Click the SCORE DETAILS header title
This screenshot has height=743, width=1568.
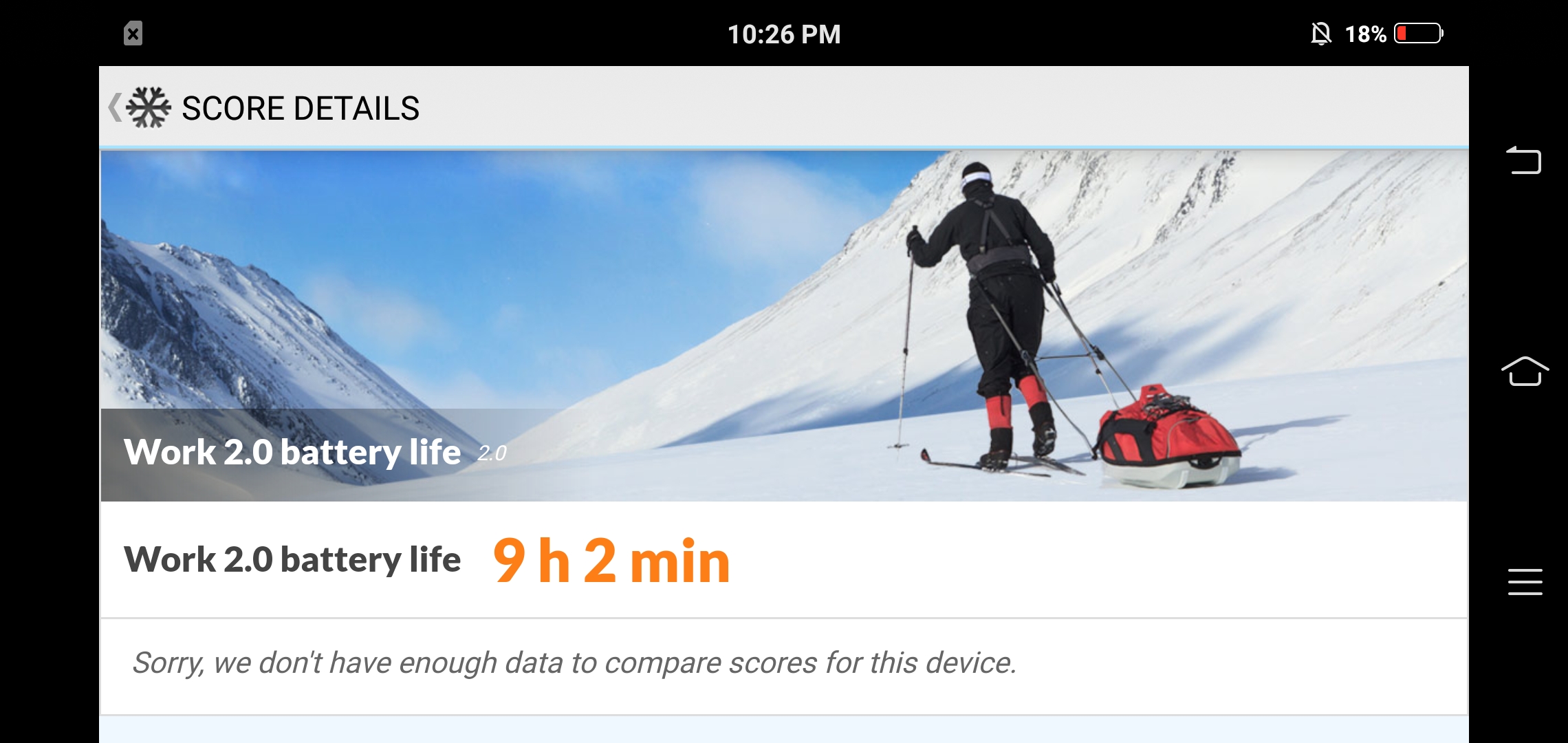301,108
